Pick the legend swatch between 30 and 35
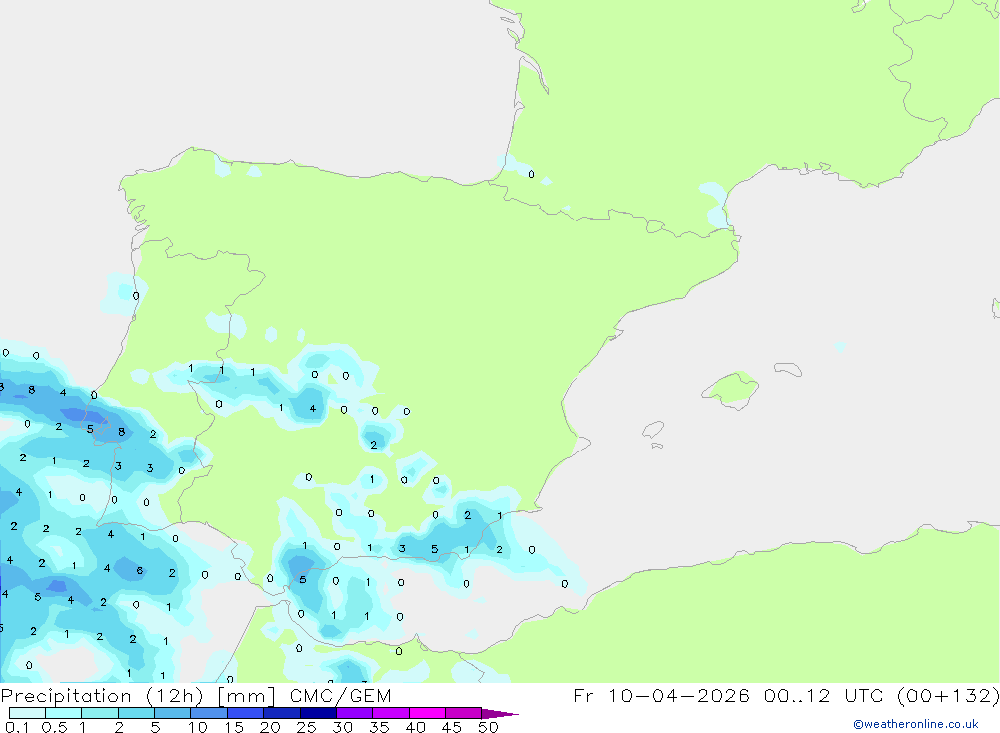The height and width of the screenshot is (733, 1000). pyautogui.click(x=355, y=713)
